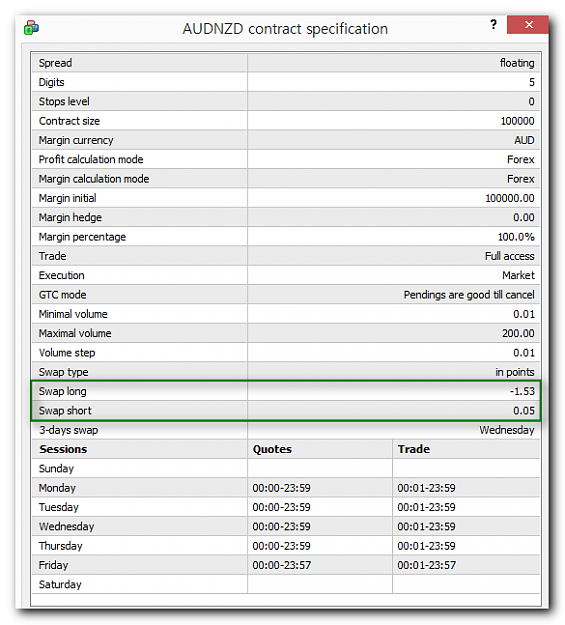The image size is (565, 625).
Task: Select the Swap type label
Action: tap(63, 372)
